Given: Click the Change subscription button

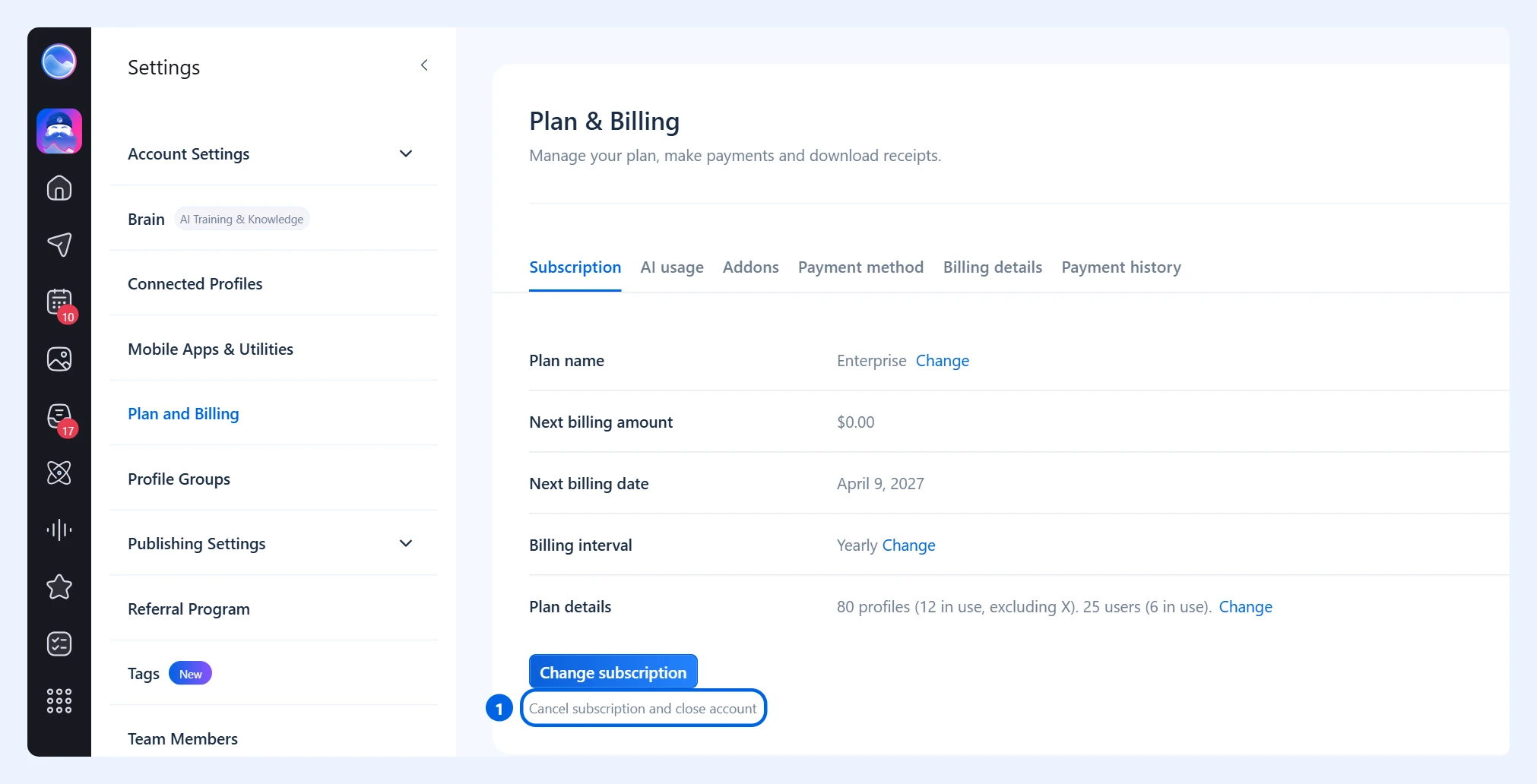Looking at the screenshot, I should click(613, 672).
